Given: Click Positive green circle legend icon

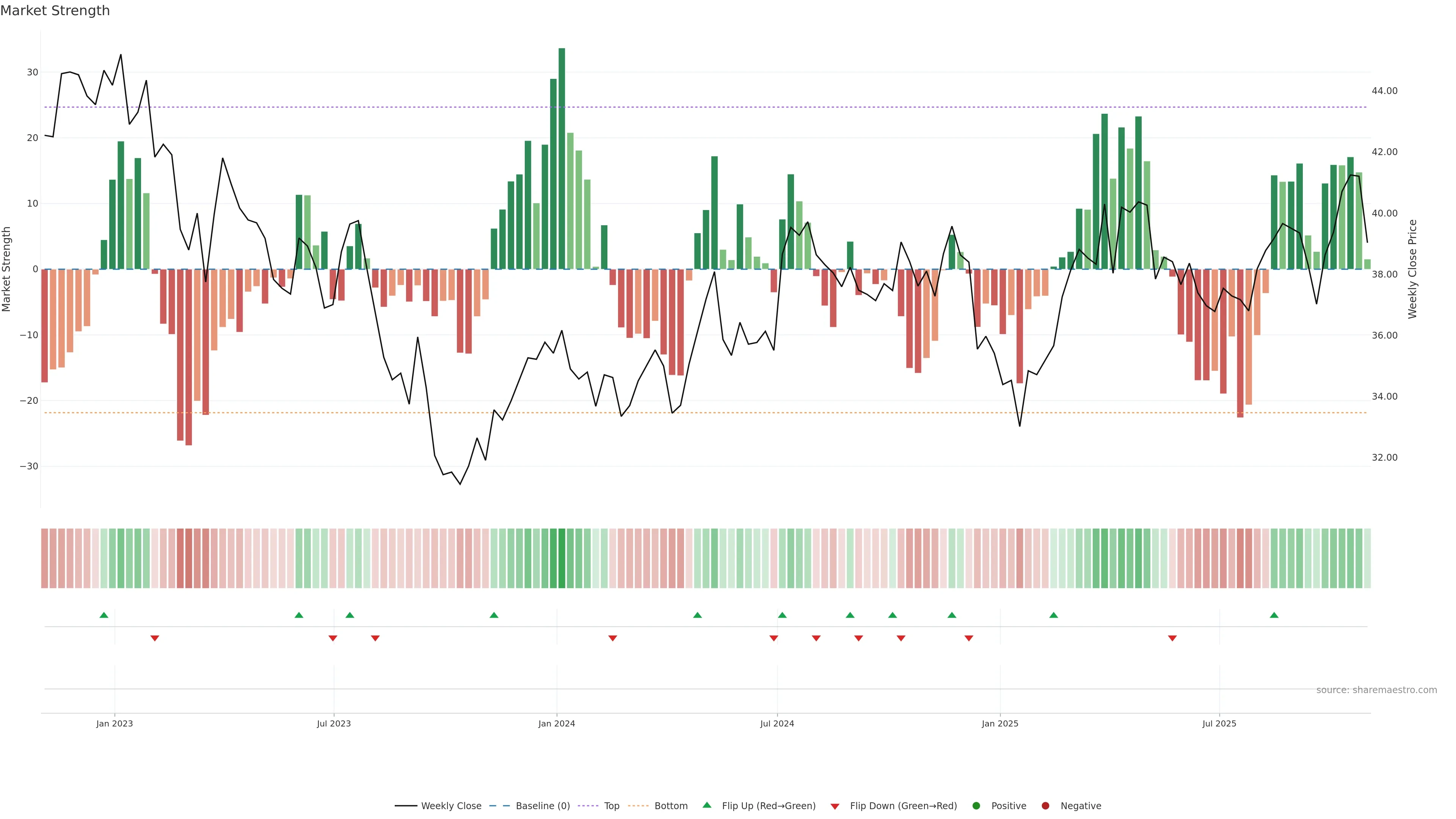Looking at the screenshot, I should 976,805.
